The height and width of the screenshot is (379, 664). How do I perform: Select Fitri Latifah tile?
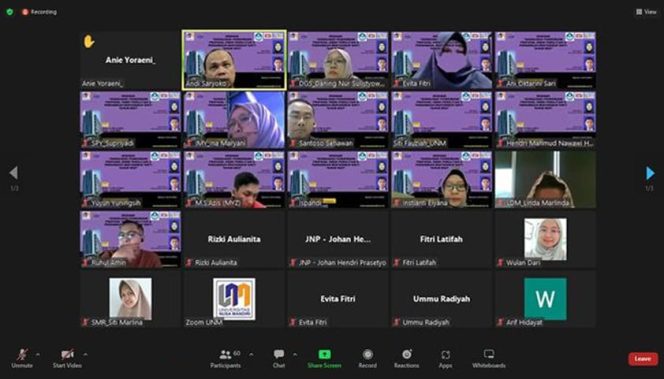point(442,239)
